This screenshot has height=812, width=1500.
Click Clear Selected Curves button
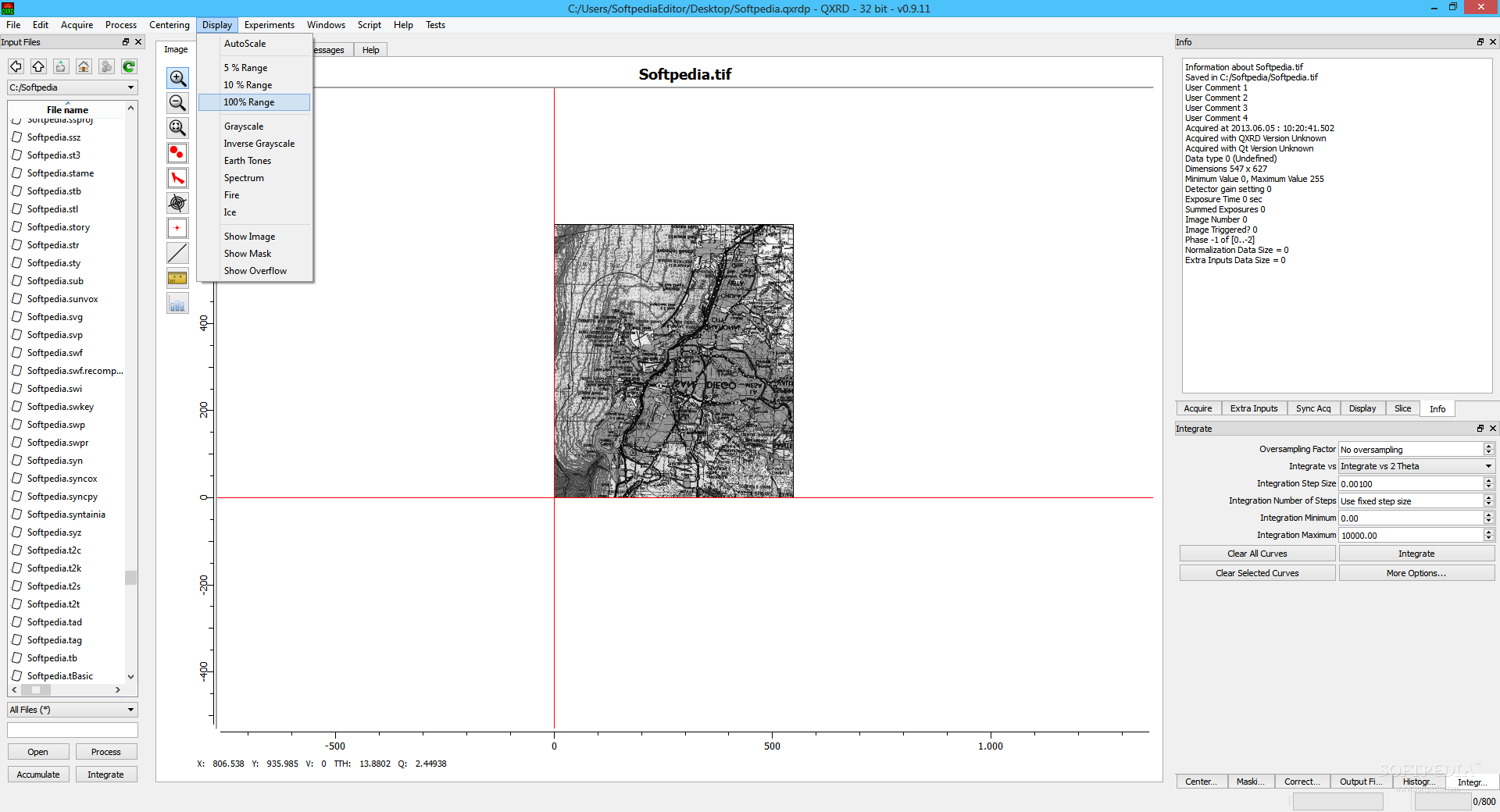coord(1257,573)
